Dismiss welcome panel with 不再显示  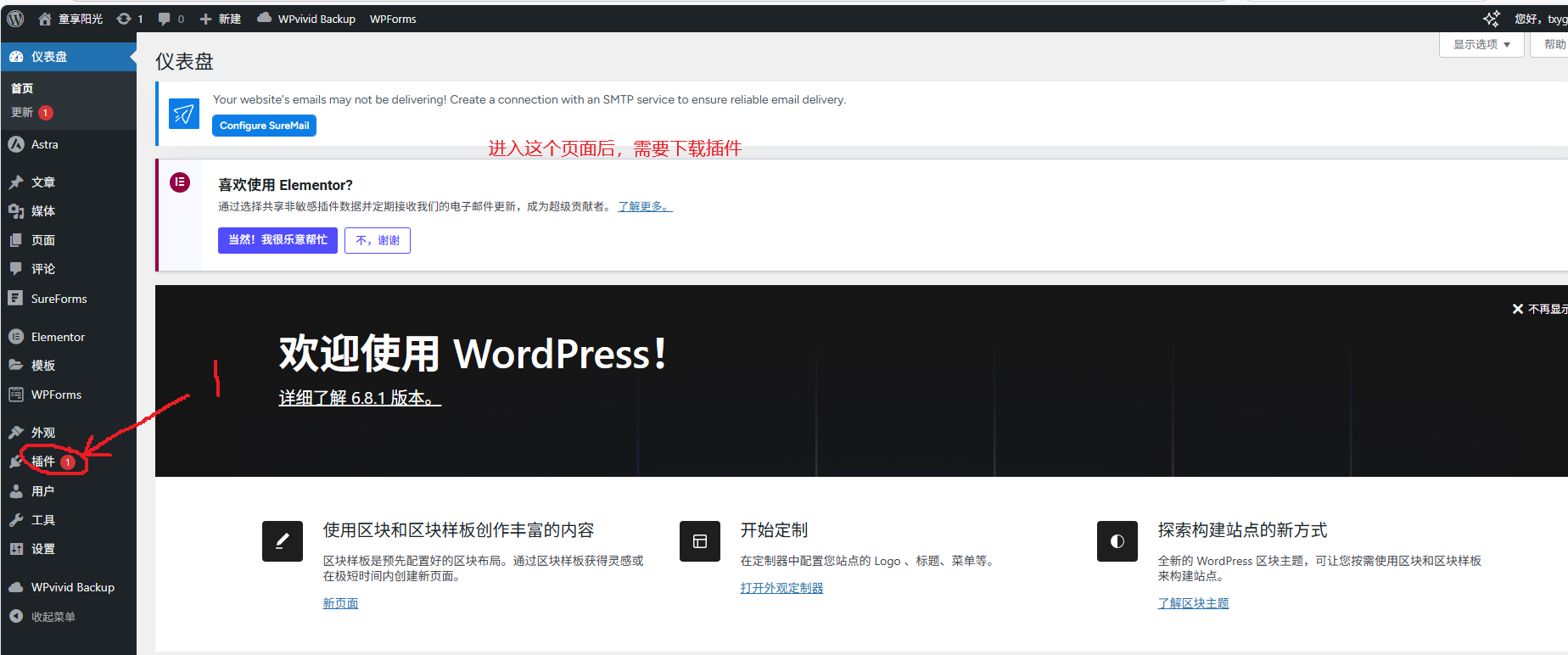coord(1540,309)
